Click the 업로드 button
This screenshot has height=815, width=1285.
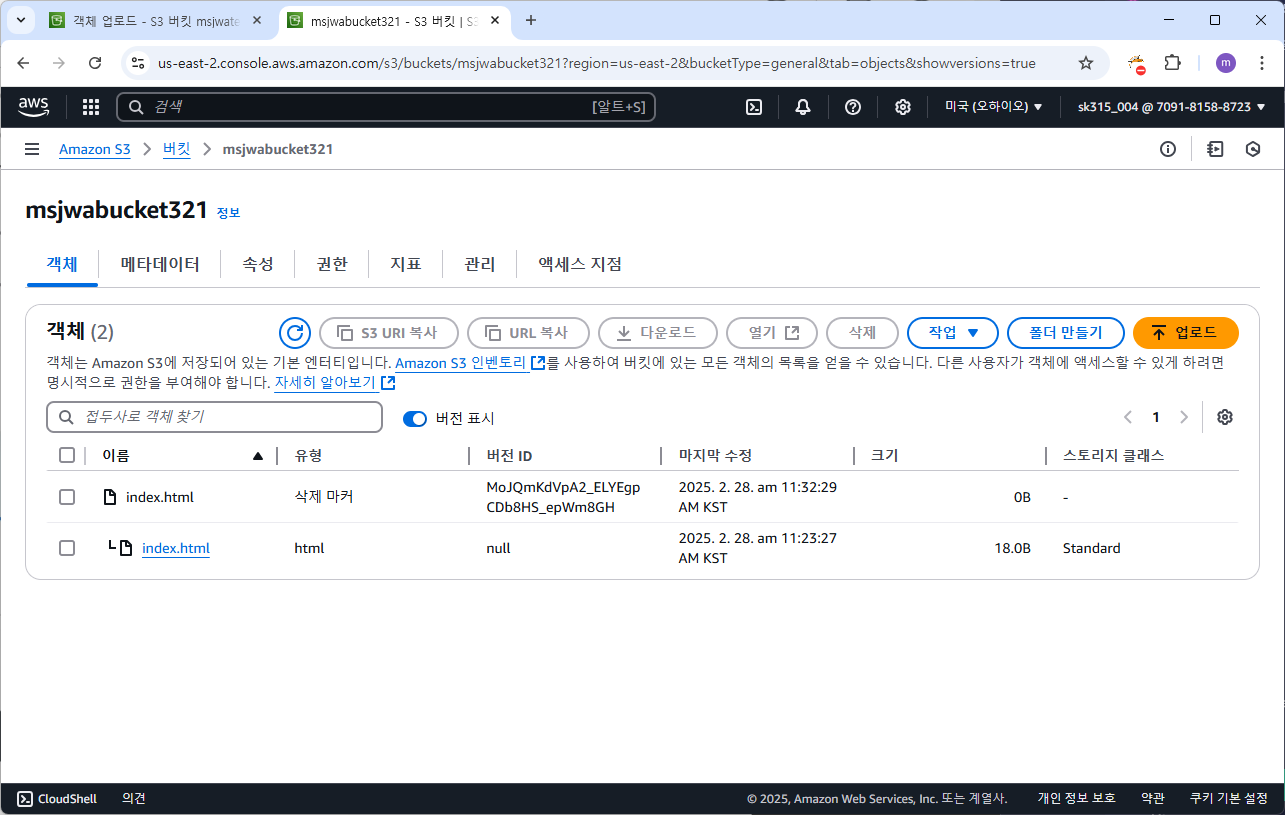click(1185, 333)
